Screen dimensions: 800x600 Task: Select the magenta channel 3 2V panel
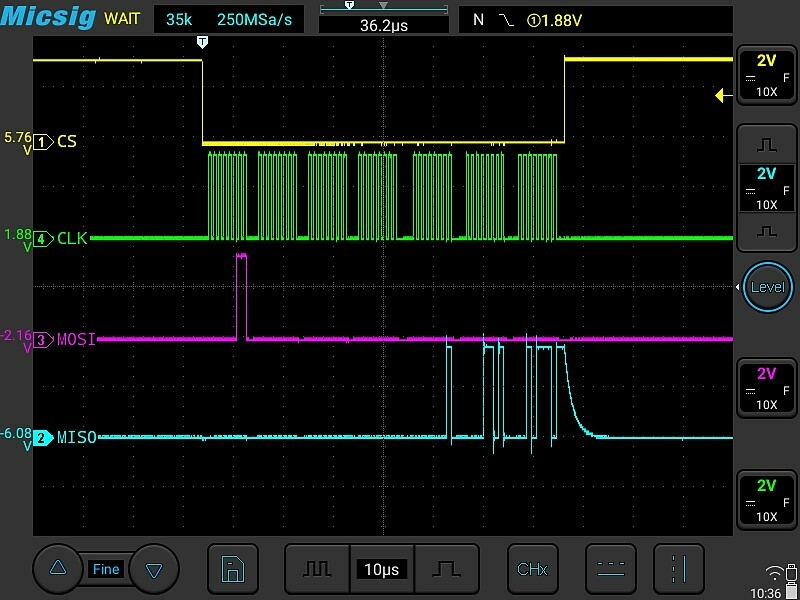767,389
